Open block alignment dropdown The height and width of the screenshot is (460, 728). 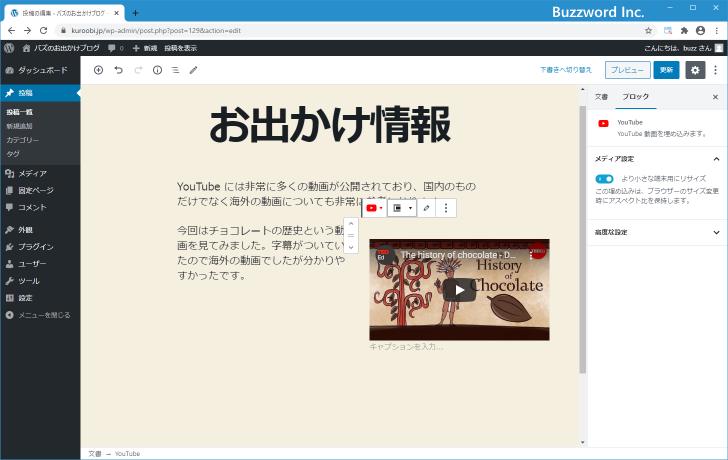tap(402, 208)
